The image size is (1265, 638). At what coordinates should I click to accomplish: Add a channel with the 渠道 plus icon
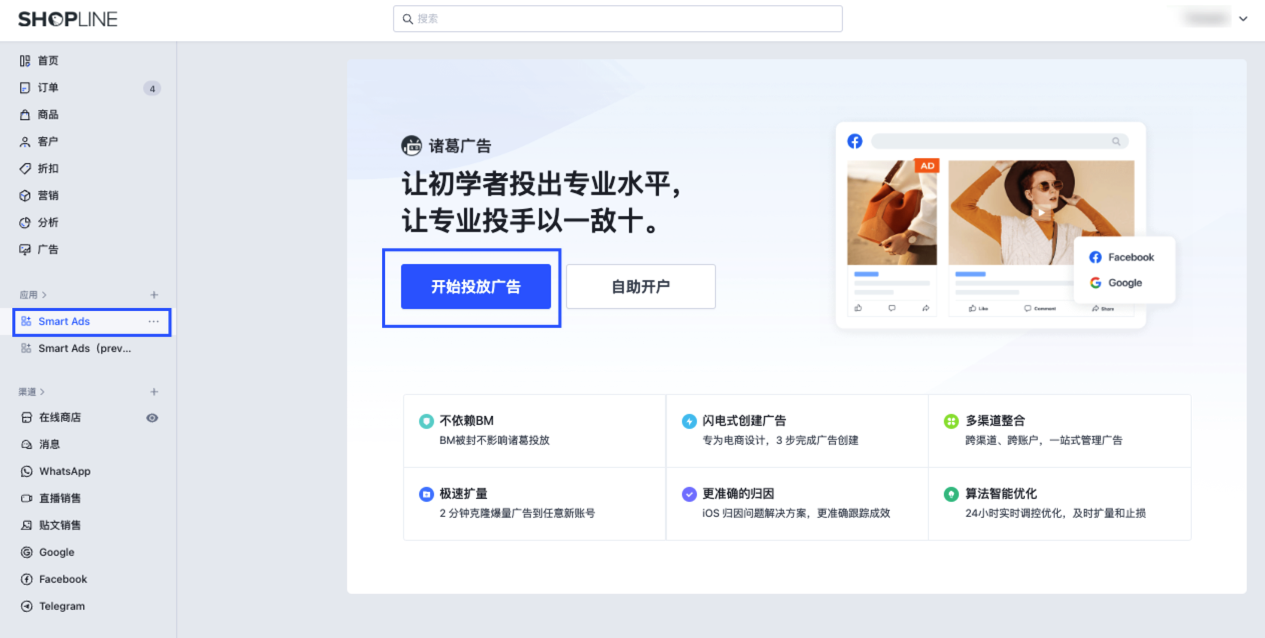(154, 392)
